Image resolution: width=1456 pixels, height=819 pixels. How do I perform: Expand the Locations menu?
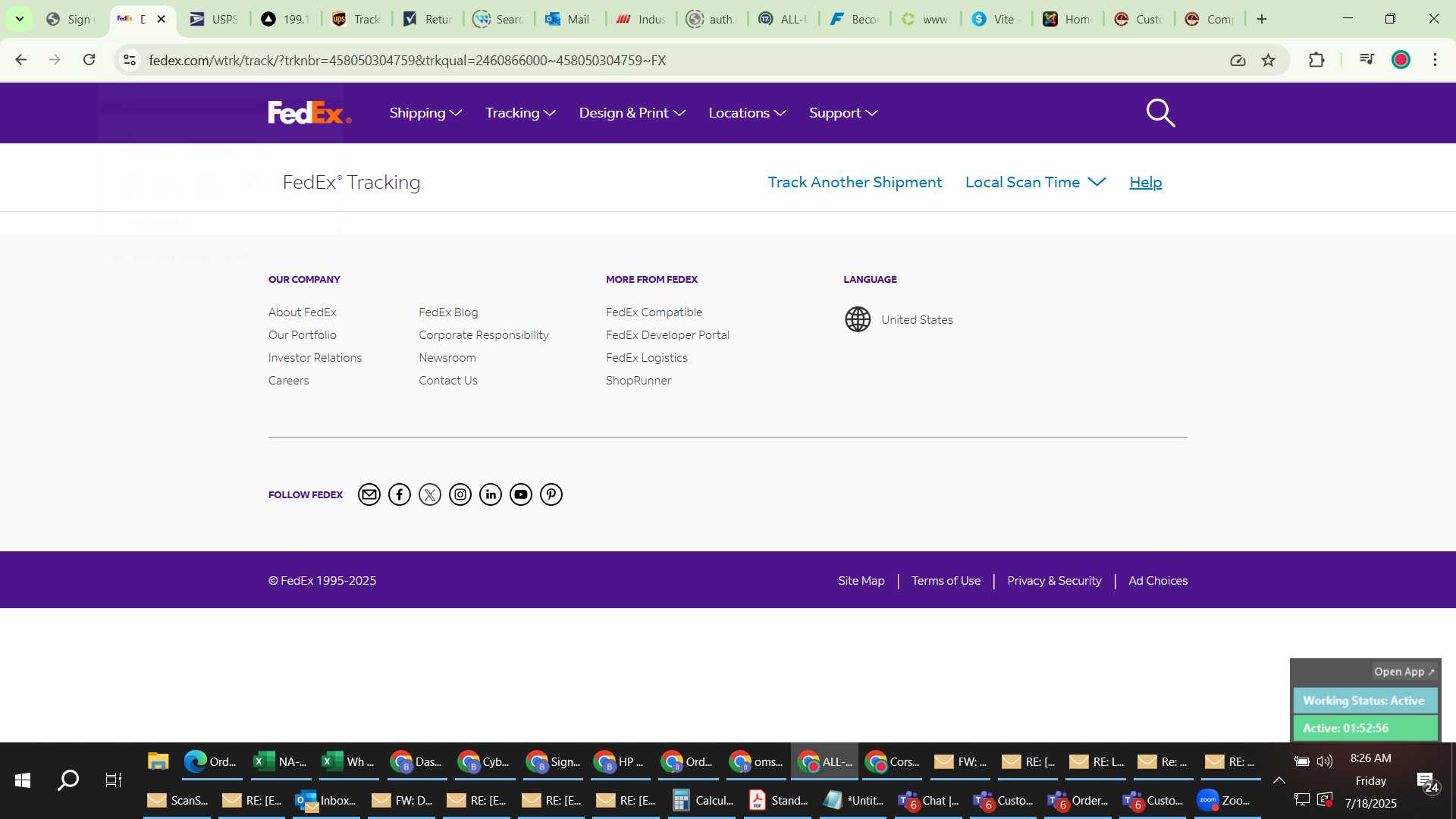[747, 113]
